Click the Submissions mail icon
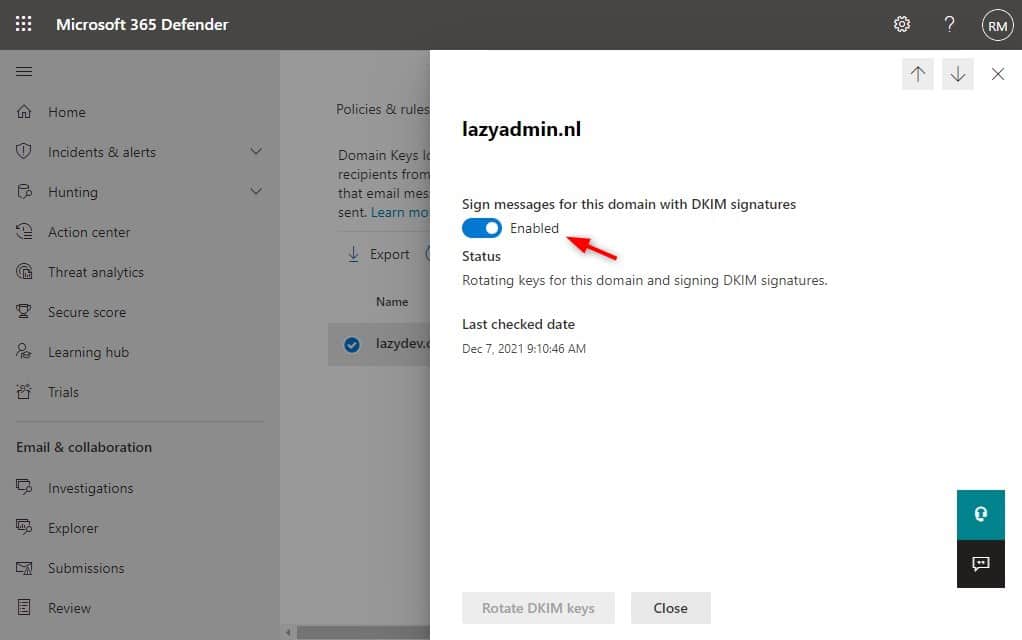This screenshot has width=1022, height=640. pos(24,568)
